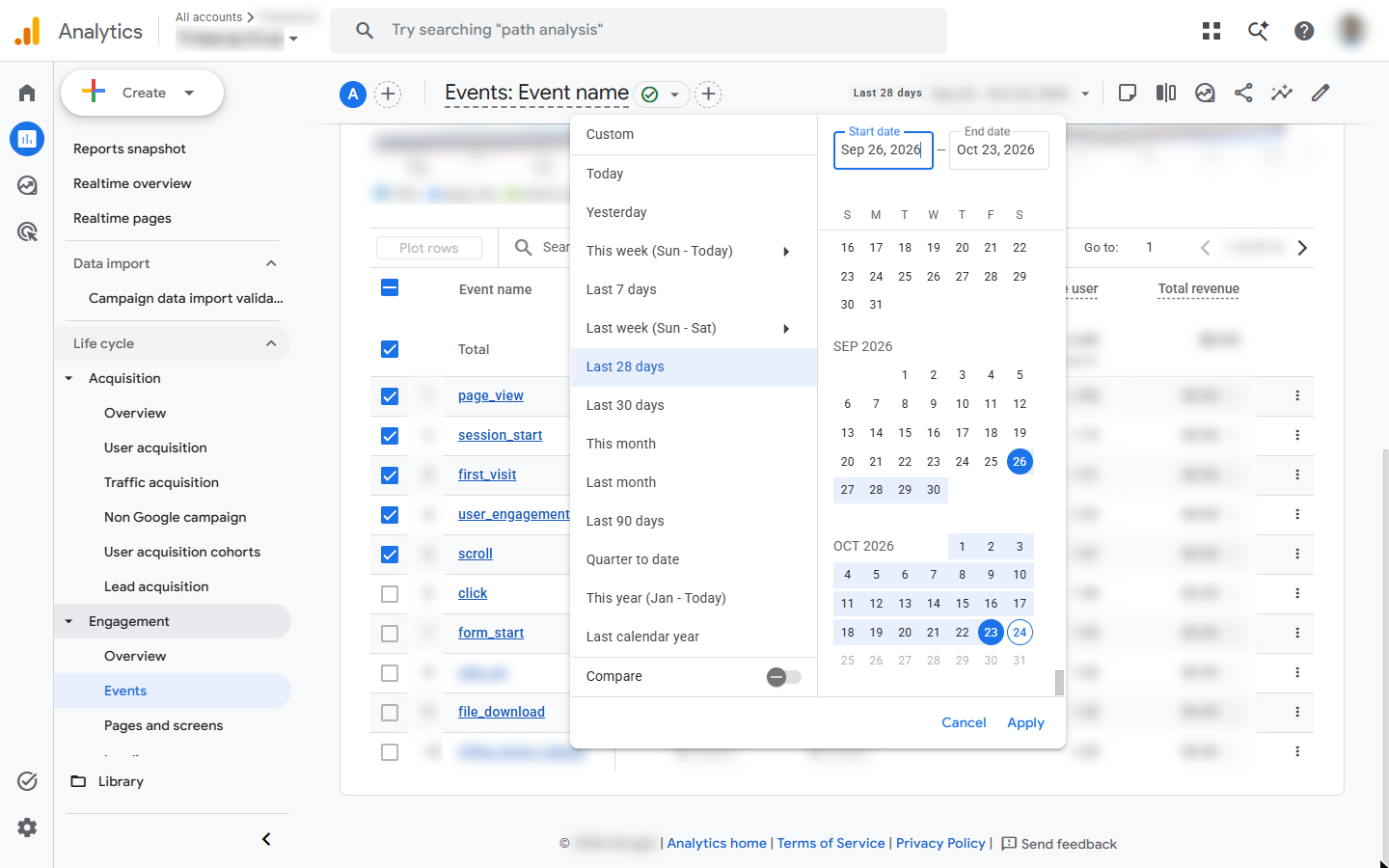
Task: Open the annotations note icon
Action: [x=1127, y=93]
